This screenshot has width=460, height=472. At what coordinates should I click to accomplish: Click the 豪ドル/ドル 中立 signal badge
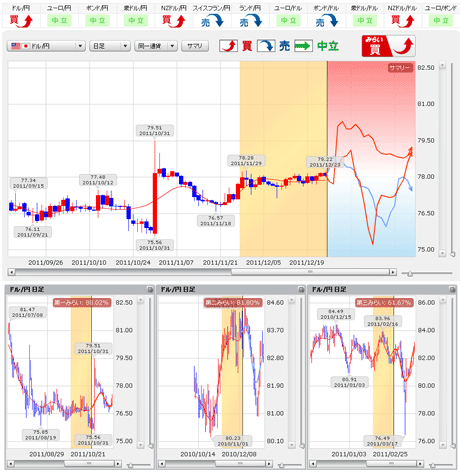click(x=365, y=21)
